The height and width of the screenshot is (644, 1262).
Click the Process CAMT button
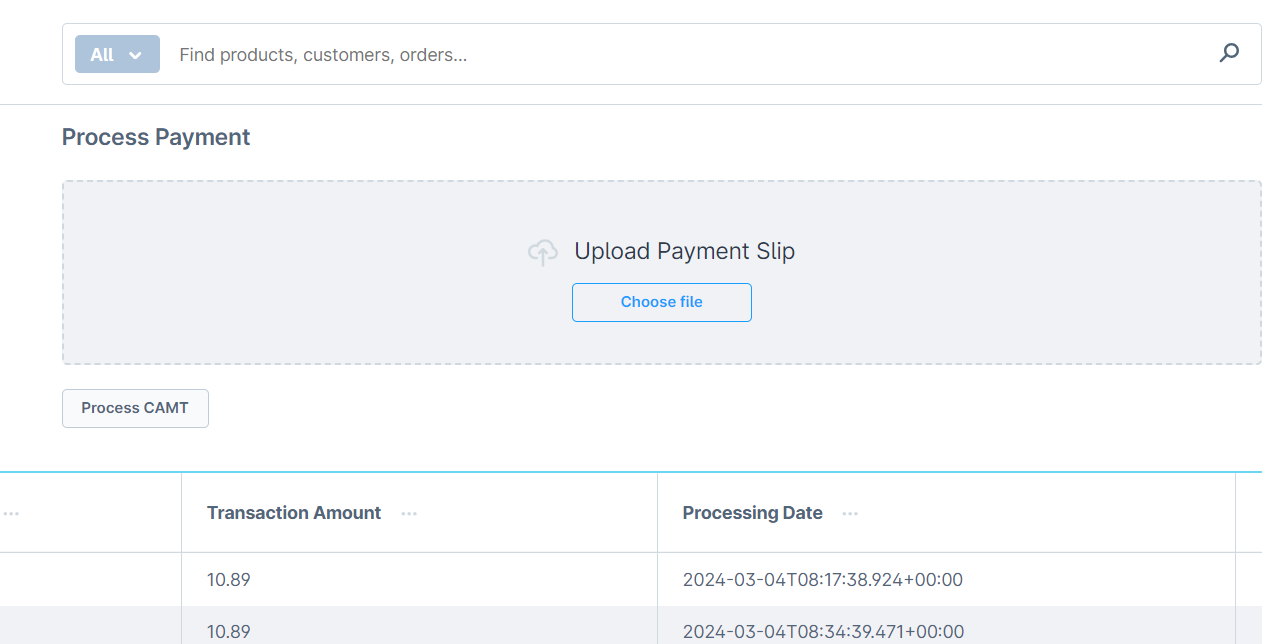click(x=135, y=408)
